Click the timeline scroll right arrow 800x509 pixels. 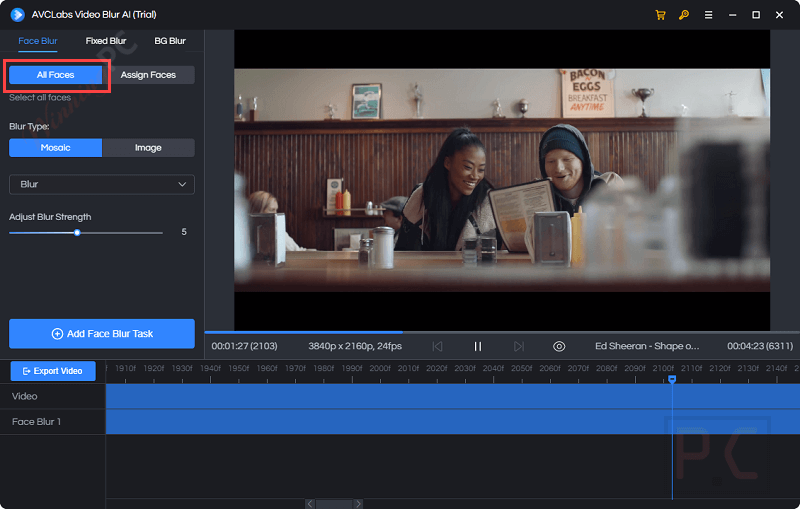358,504
